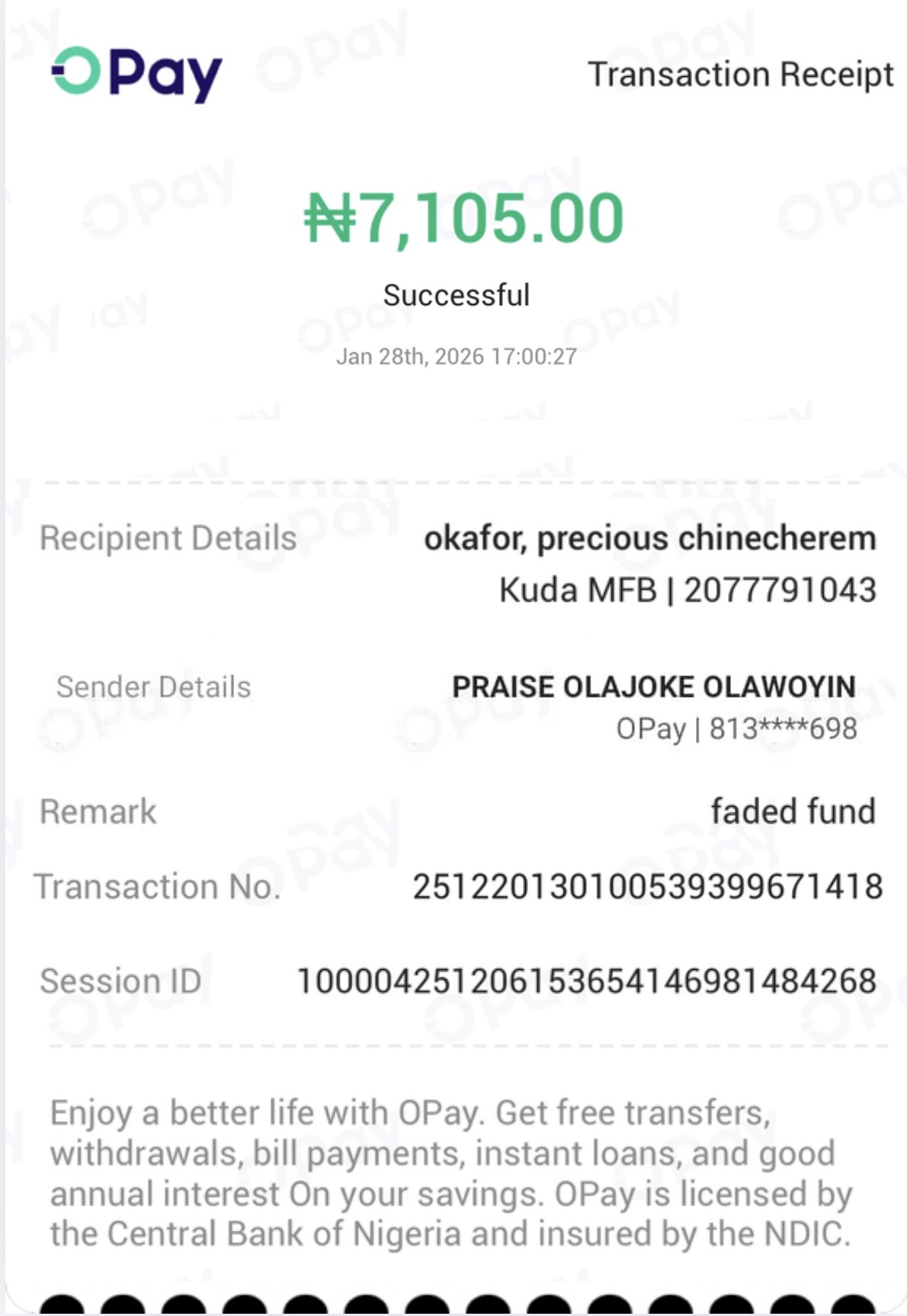Click the Remark label

[x=98, y=811]
